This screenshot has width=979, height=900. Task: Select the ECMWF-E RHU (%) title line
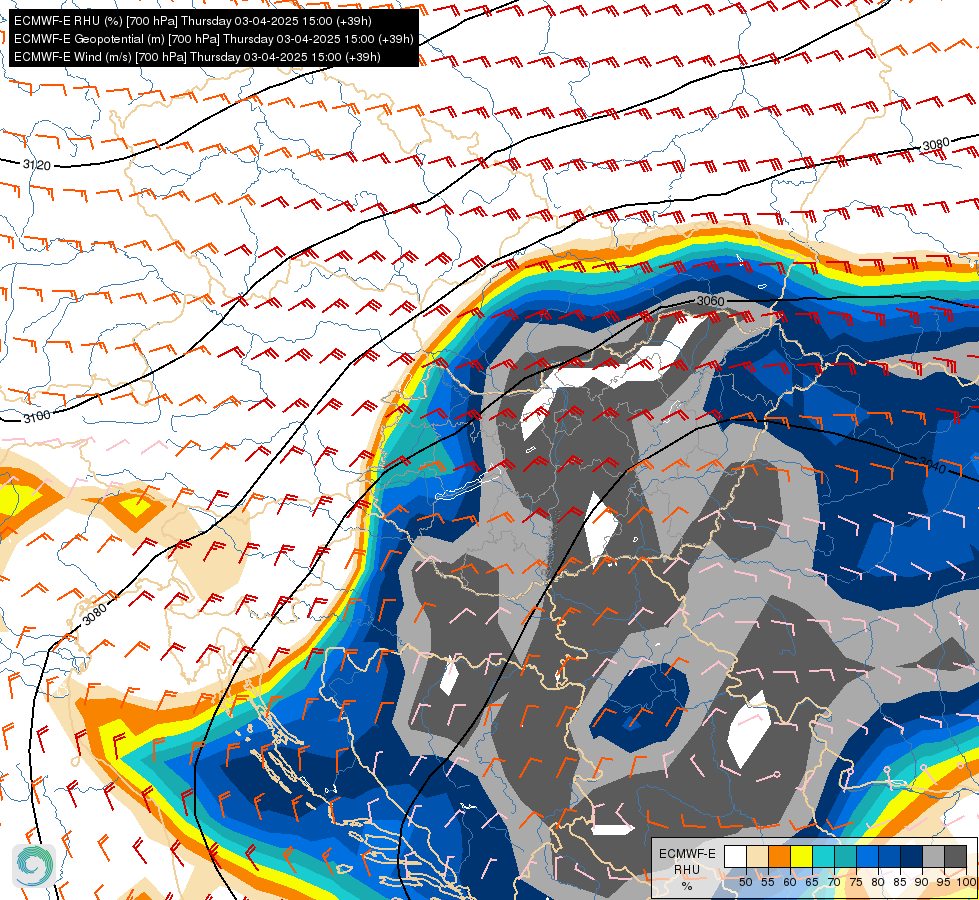[x=193, y=21]
